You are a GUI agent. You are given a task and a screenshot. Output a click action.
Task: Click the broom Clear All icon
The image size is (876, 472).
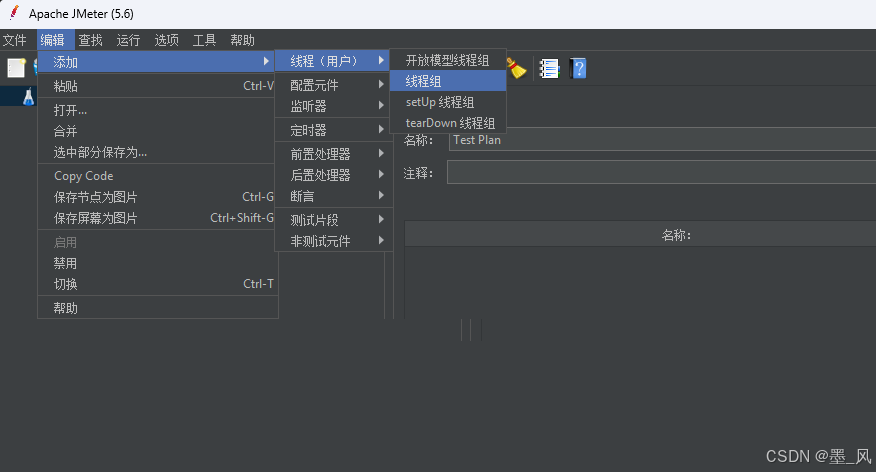[516, 69]
